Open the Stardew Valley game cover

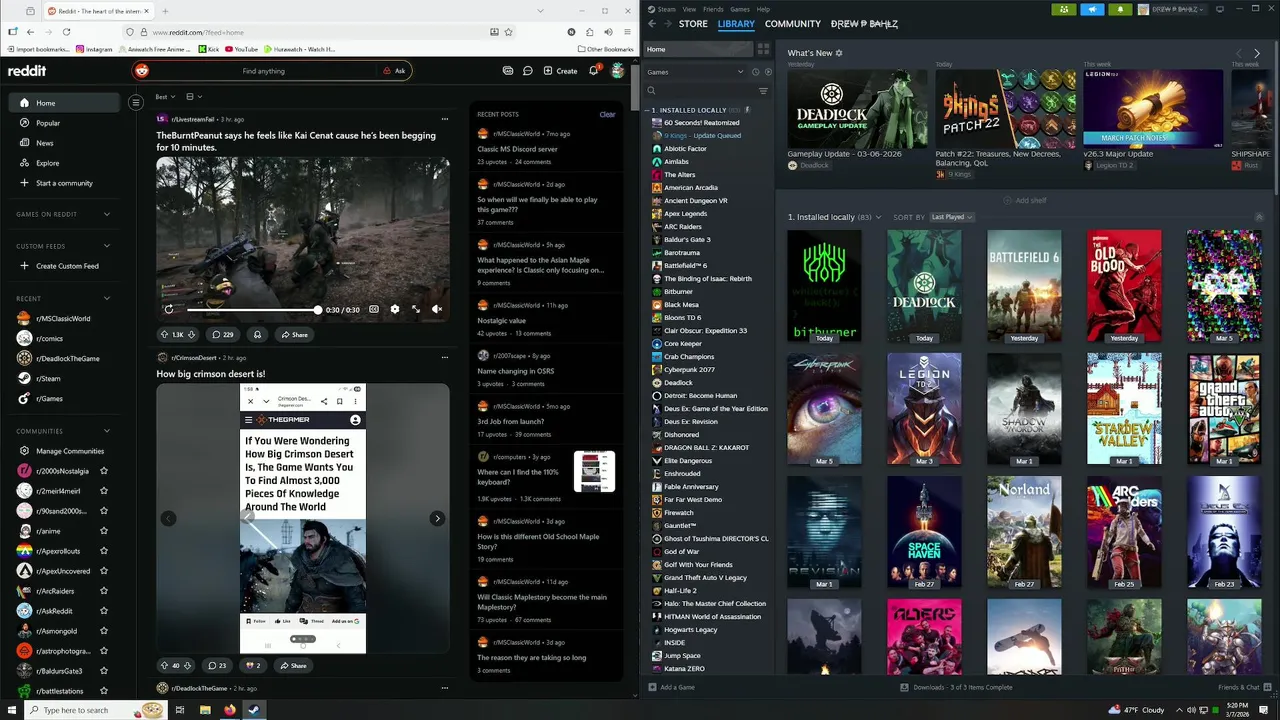tap(1124, 409)
